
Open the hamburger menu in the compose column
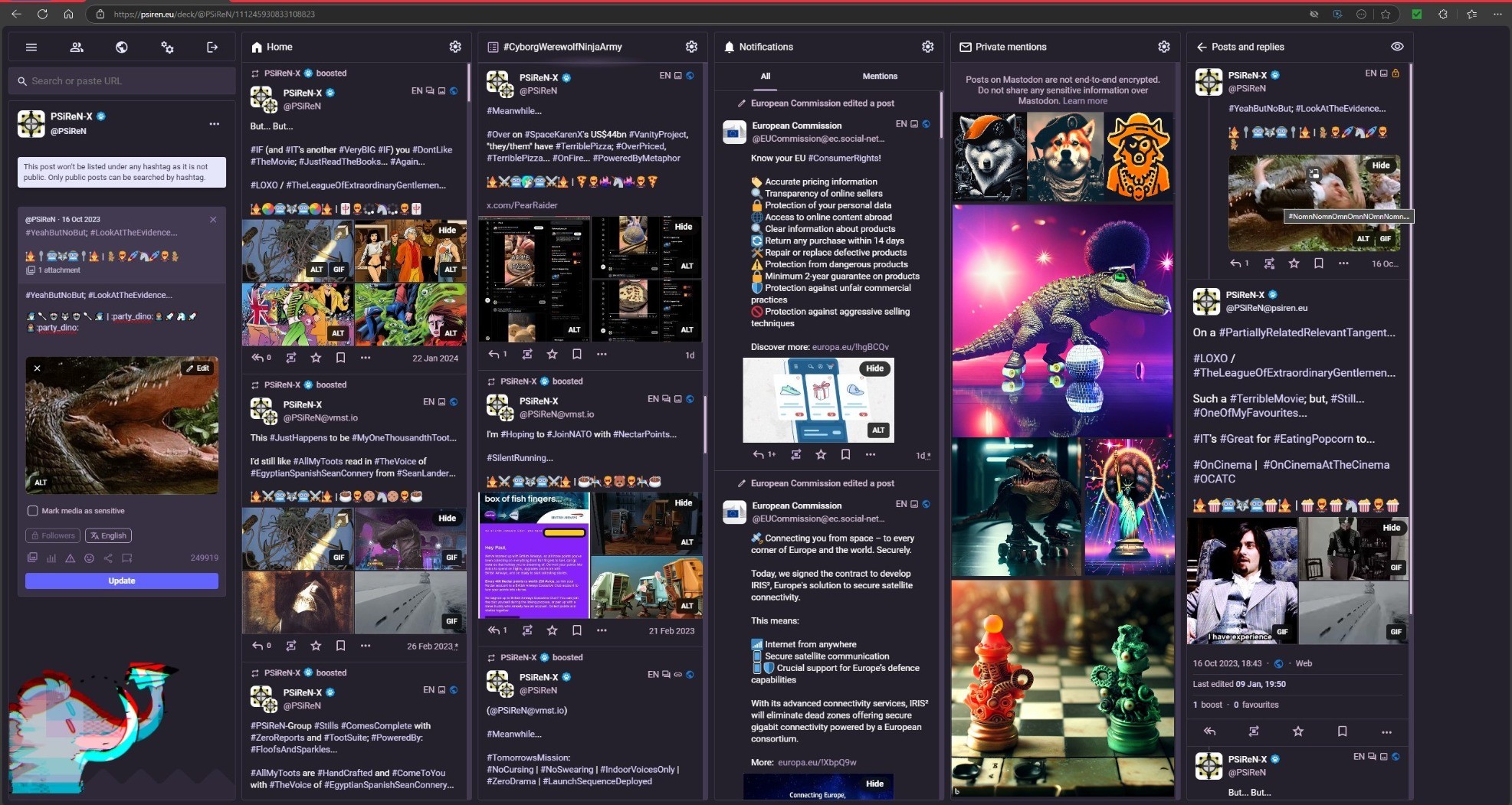[x=31, y=47]
